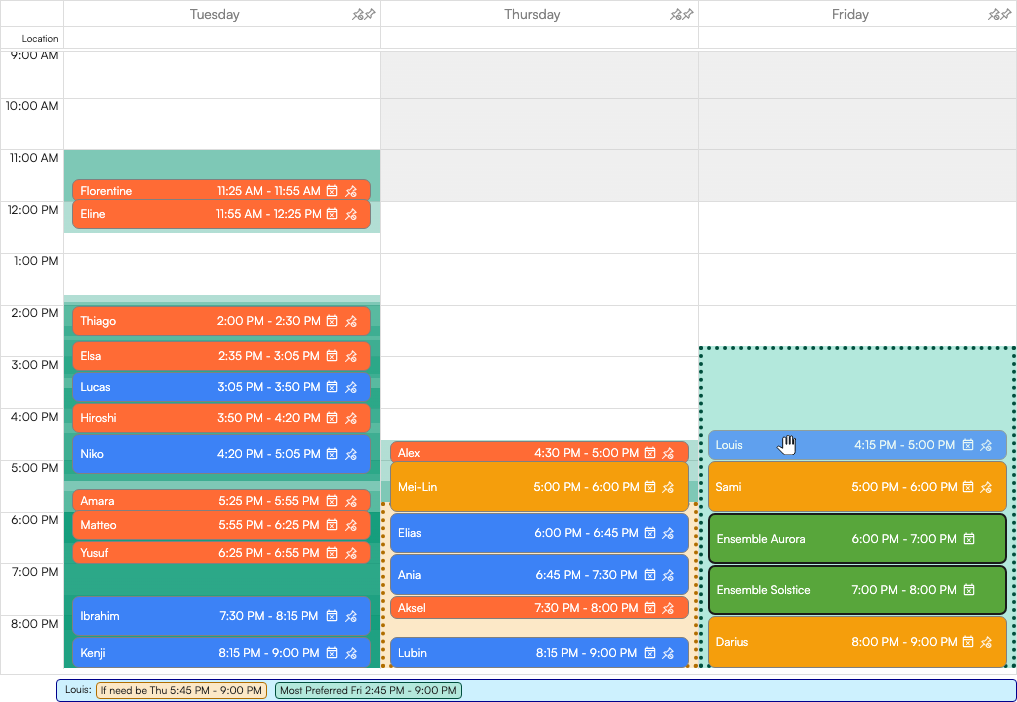Click the unpin-all icon in the Friday header

tap(993, 14)
